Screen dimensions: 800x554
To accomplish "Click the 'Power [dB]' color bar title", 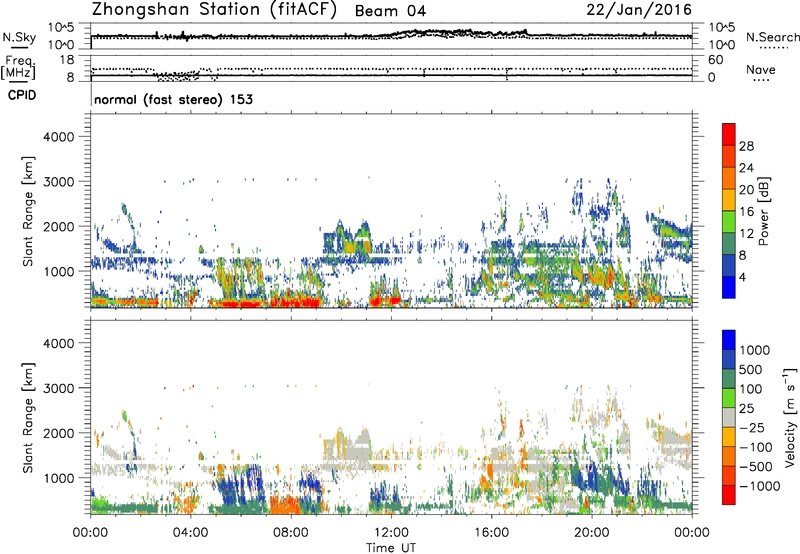I will pyautogui.click(x=764, y=211).
